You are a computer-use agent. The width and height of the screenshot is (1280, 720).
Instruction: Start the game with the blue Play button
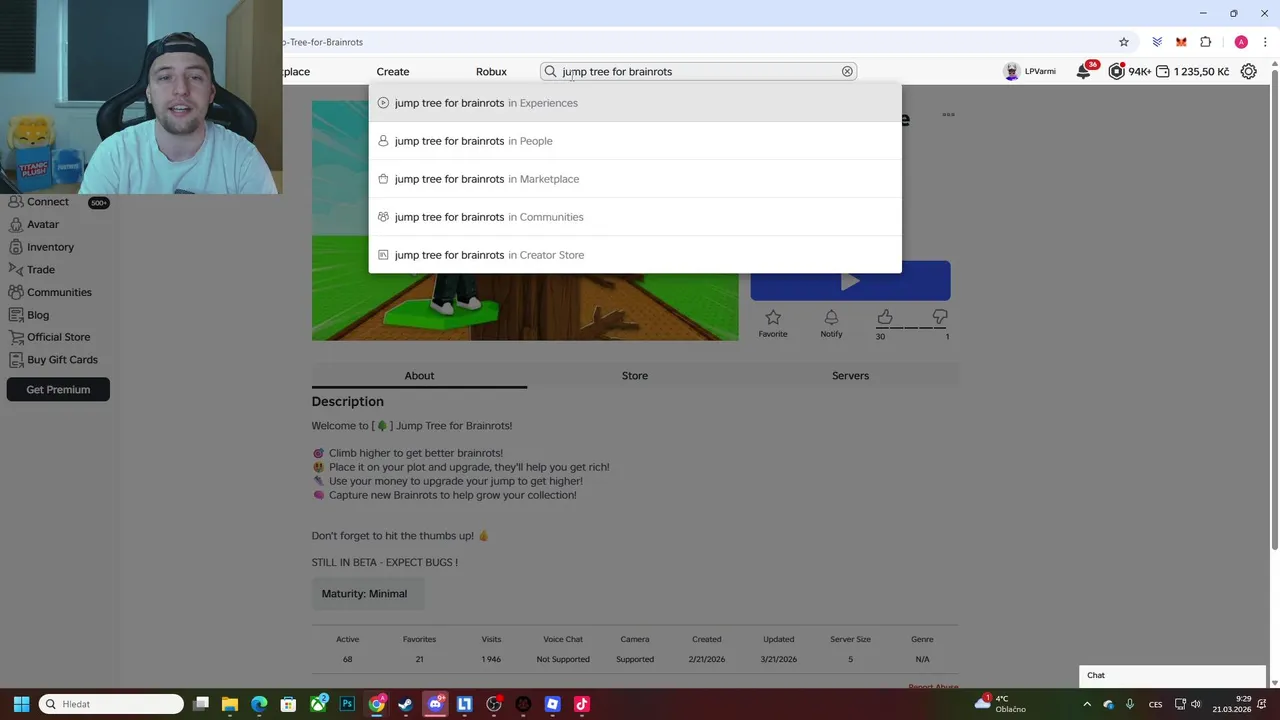[x=850, y=281]
